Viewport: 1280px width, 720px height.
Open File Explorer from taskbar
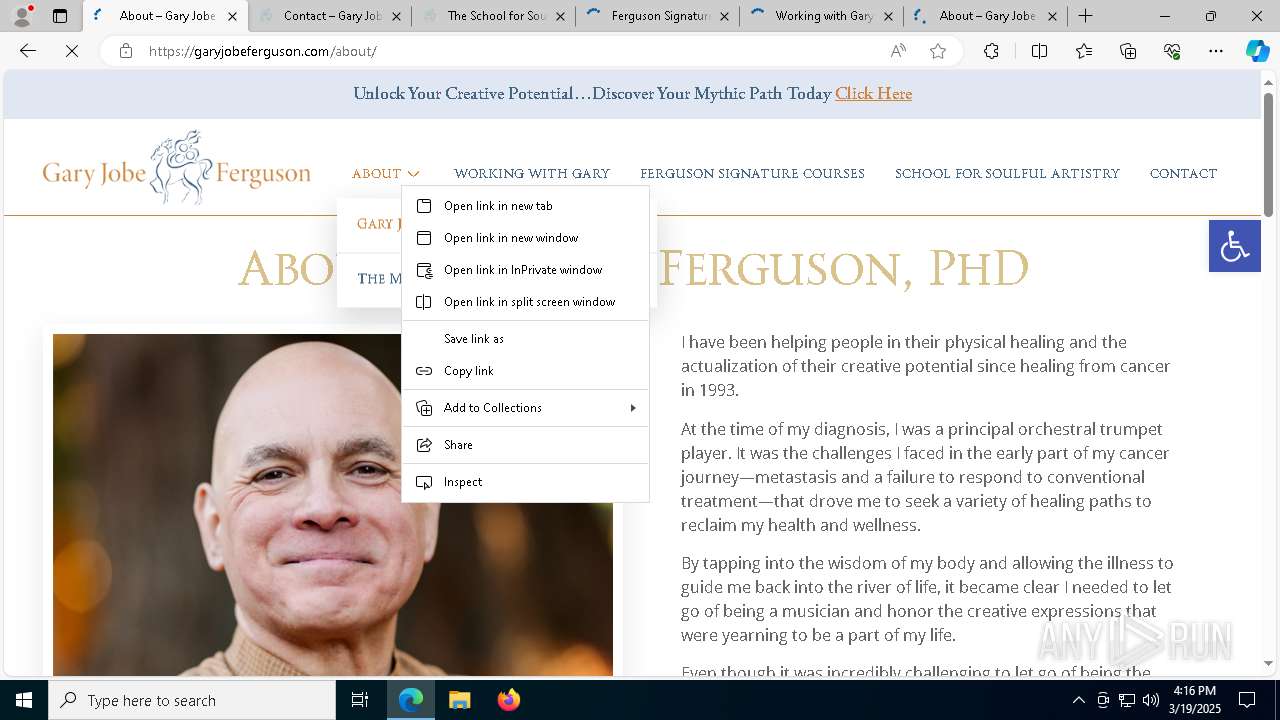(459, 700)
